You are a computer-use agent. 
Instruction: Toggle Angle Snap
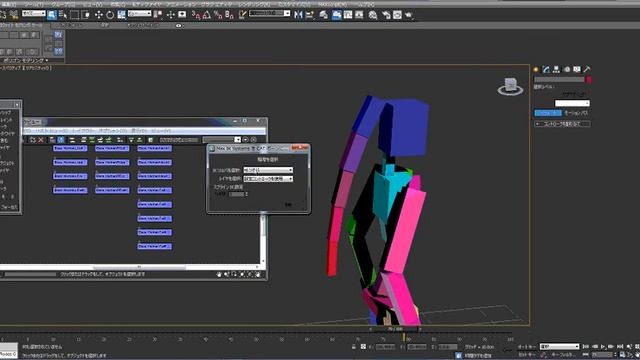click(x=207, y=15)
